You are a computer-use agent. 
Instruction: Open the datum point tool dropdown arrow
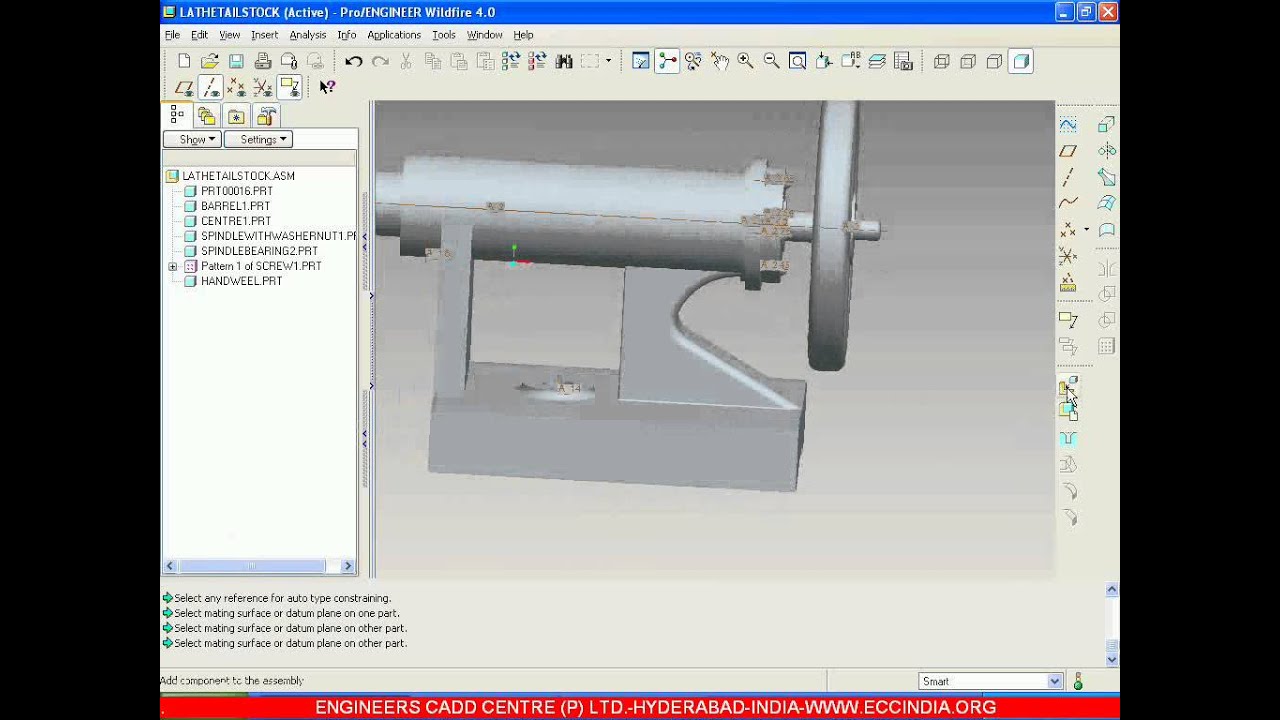point(1087,230)
